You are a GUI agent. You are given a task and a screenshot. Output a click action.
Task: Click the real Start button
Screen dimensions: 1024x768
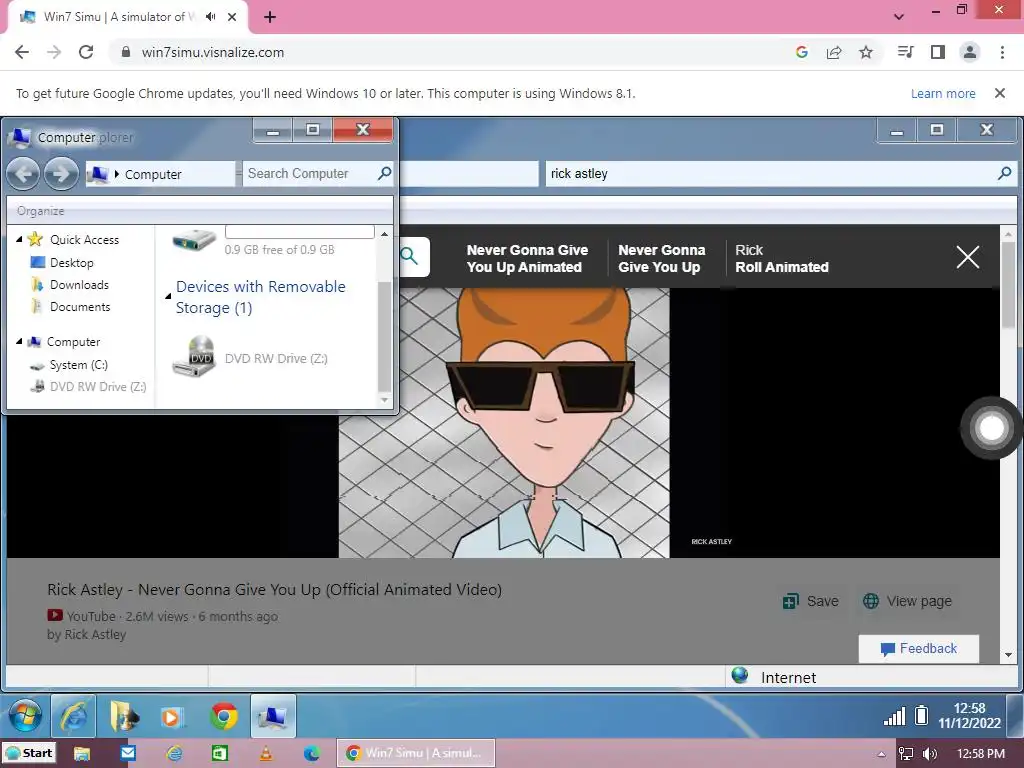pos(29,753)
